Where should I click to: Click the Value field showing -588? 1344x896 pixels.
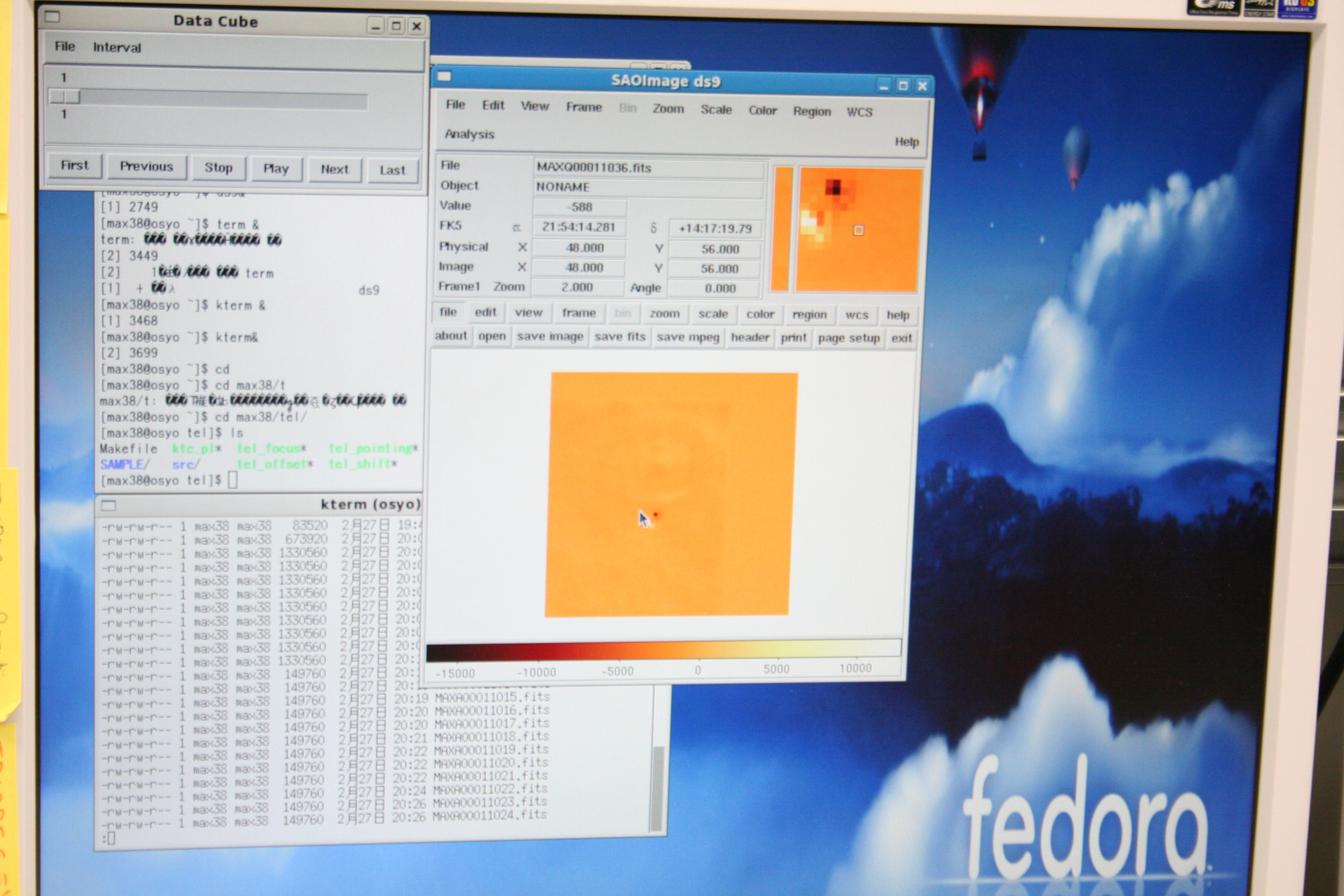coord(581,207)
